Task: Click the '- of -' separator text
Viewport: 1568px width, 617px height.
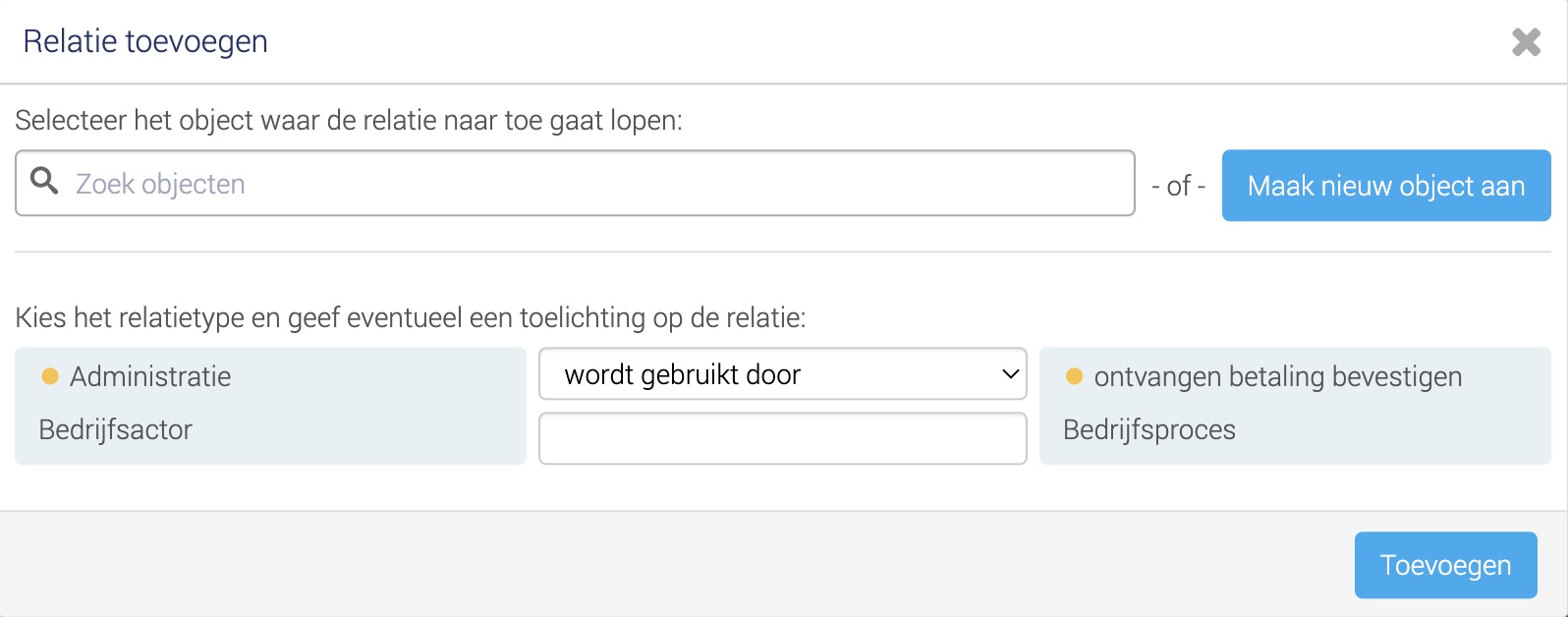Action: [1178, 186]
